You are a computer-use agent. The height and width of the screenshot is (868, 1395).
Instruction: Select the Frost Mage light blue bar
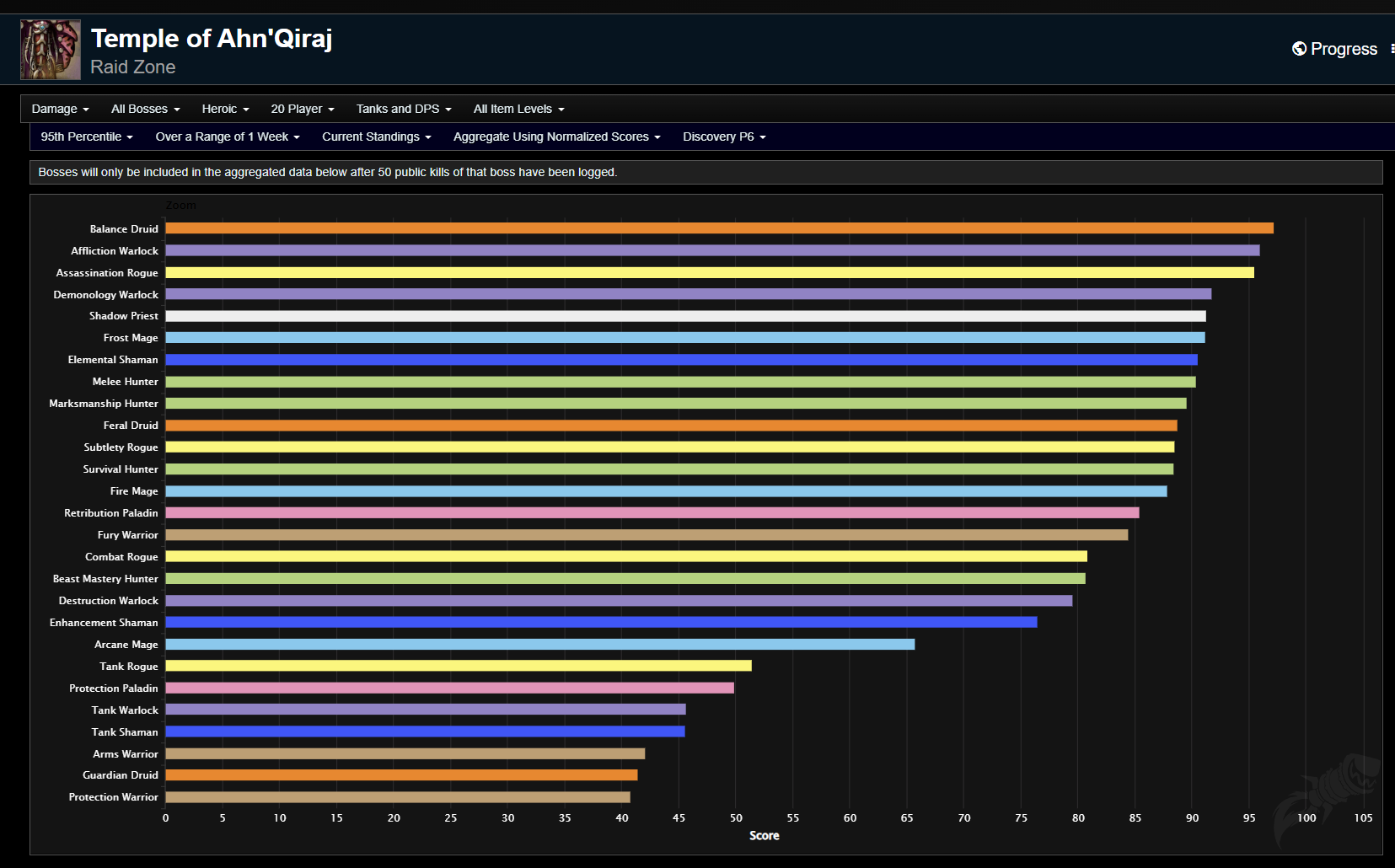tap(685, 338)
